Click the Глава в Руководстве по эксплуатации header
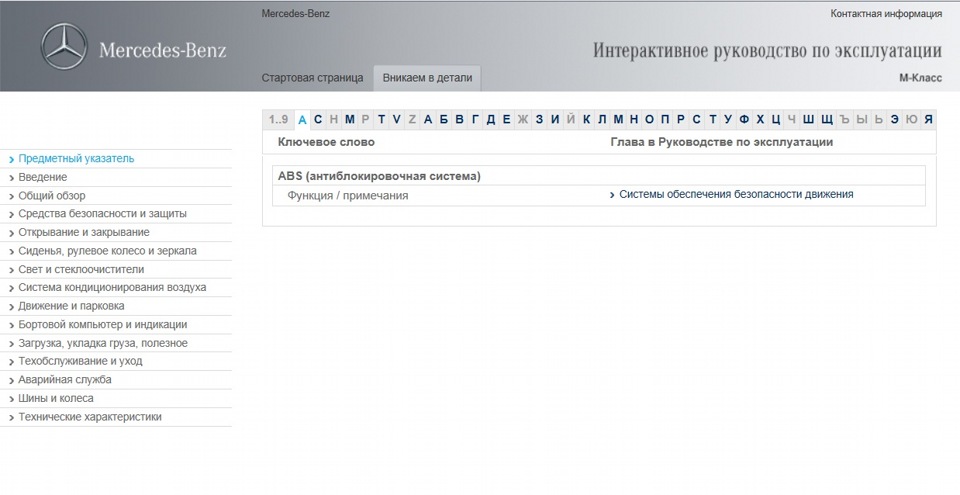 (722, 142)
